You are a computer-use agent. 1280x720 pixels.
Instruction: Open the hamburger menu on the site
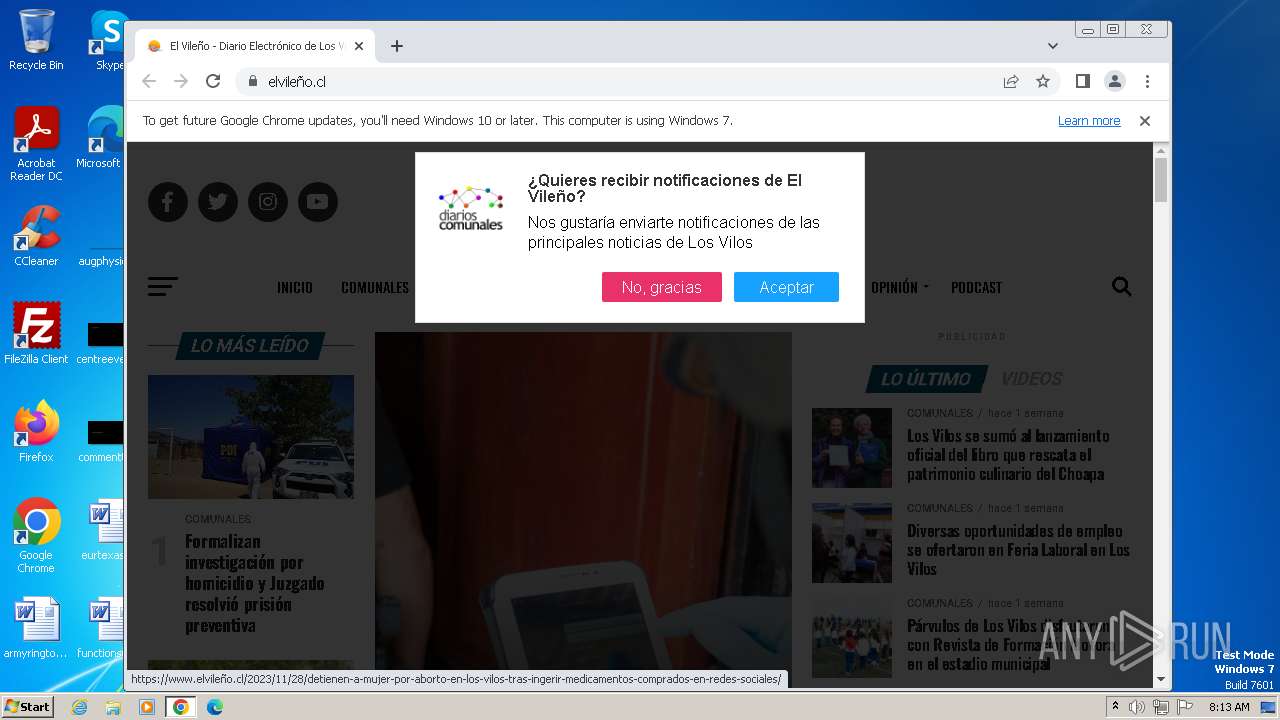[163, 287]
